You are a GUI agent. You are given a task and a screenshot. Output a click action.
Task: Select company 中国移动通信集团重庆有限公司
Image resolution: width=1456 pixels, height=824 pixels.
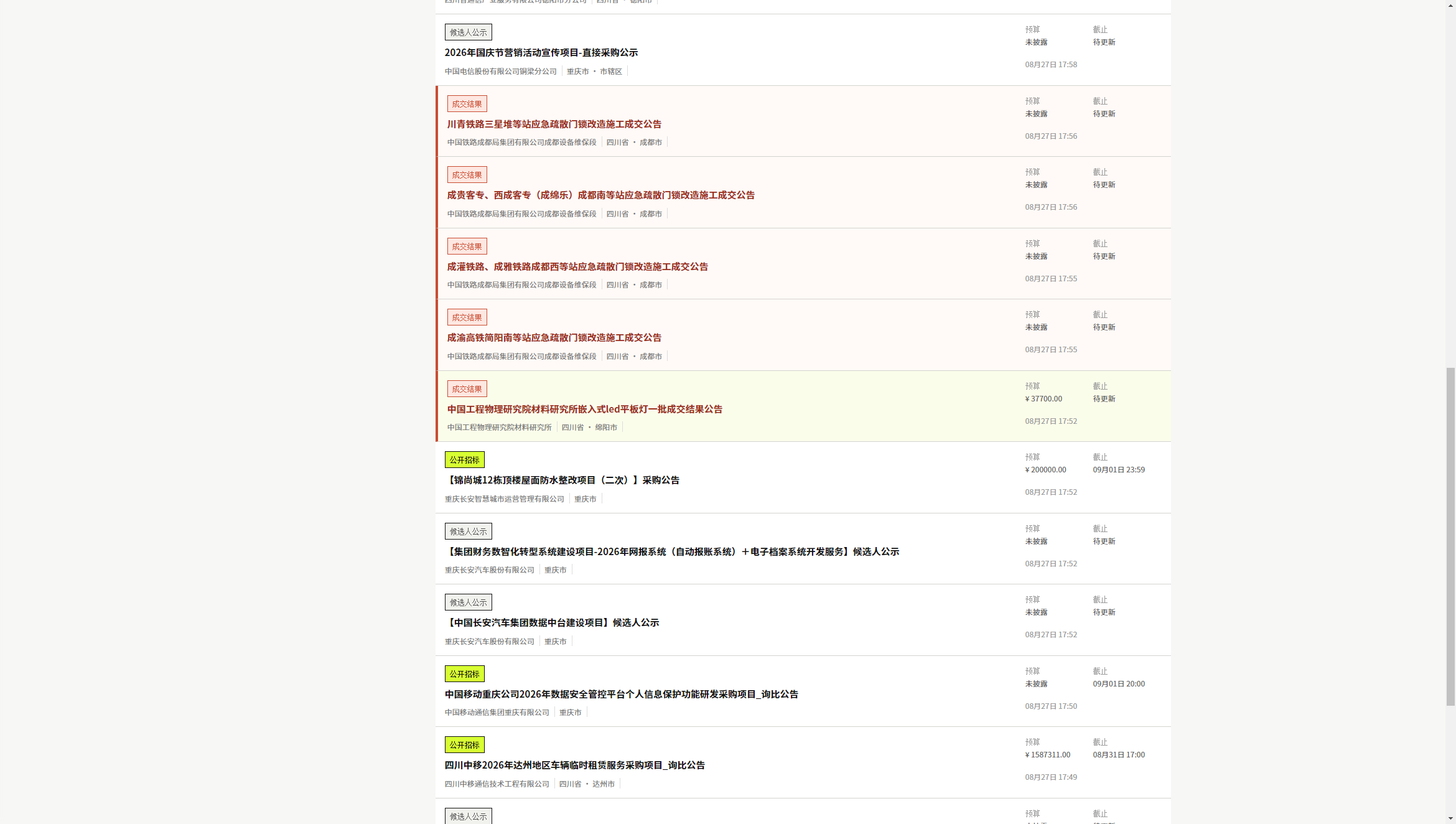[497, 713]
